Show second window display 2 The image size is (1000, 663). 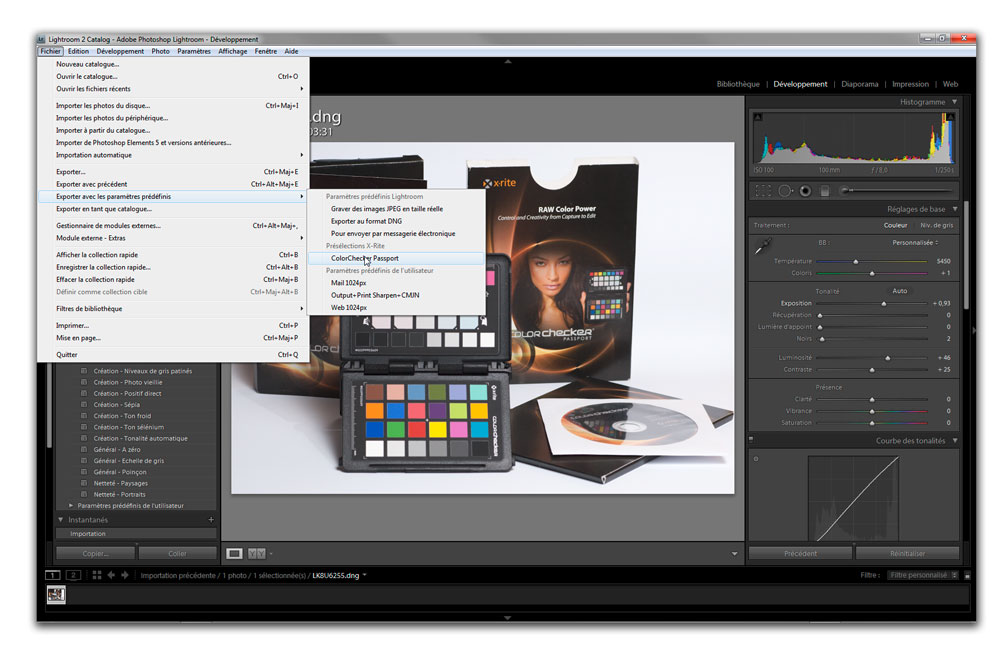click(73, 575)
